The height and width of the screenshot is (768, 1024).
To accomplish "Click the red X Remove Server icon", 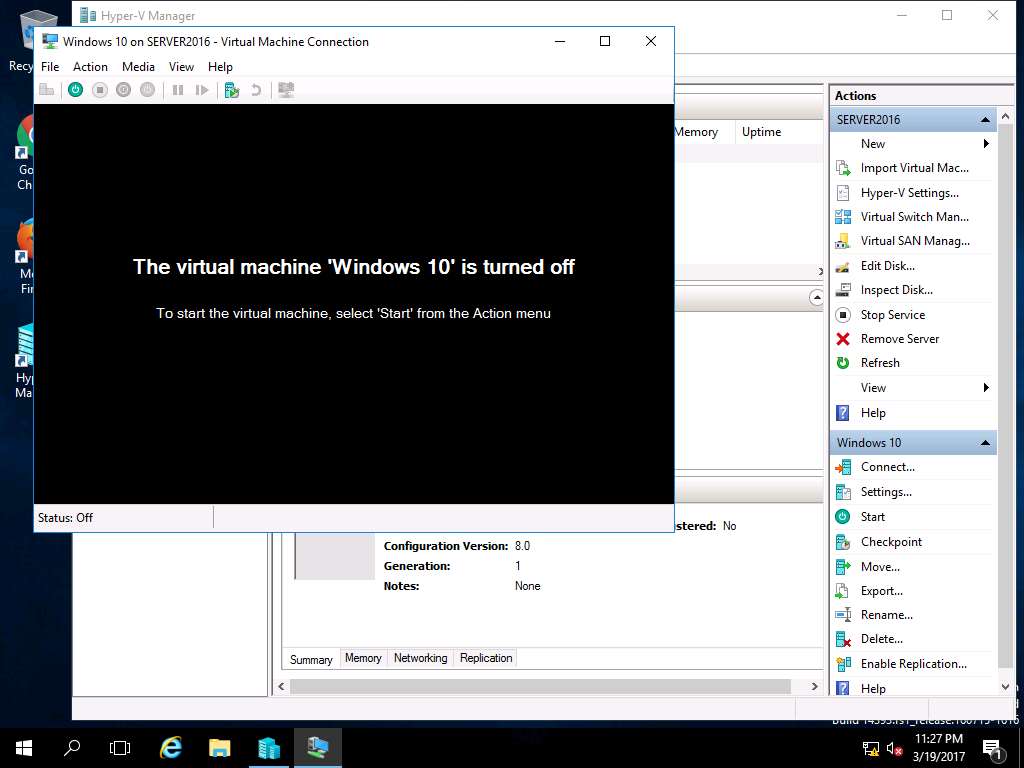I will (x=843, y=339).
